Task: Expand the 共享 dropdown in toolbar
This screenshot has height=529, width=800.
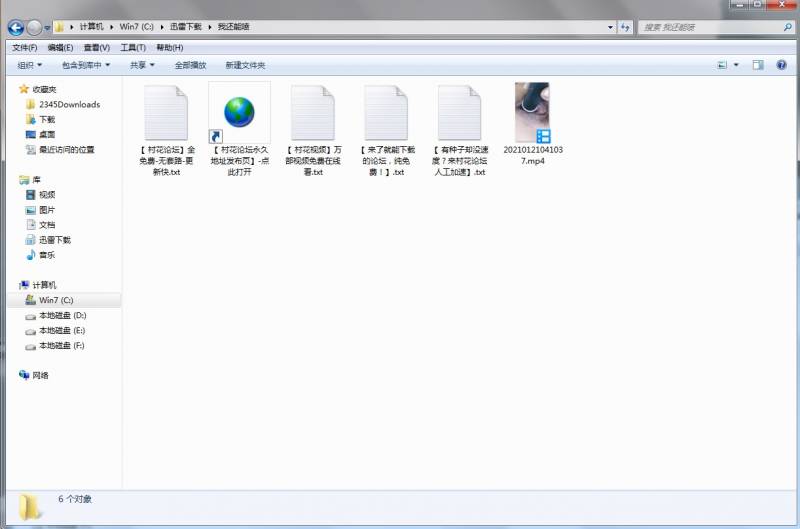Action: [x=143, y=65]
